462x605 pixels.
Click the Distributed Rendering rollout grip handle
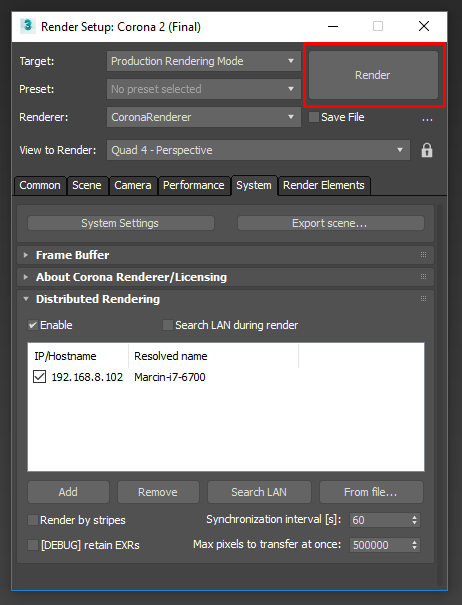(423, 299)
